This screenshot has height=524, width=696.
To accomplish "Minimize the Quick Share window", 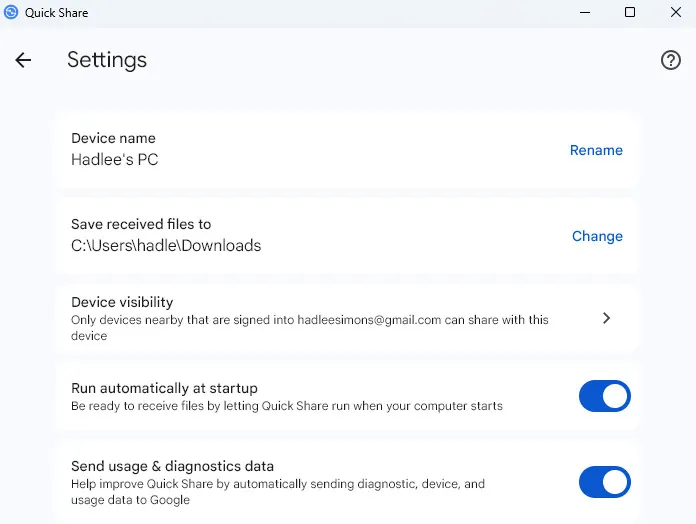I will click(583, 12).
